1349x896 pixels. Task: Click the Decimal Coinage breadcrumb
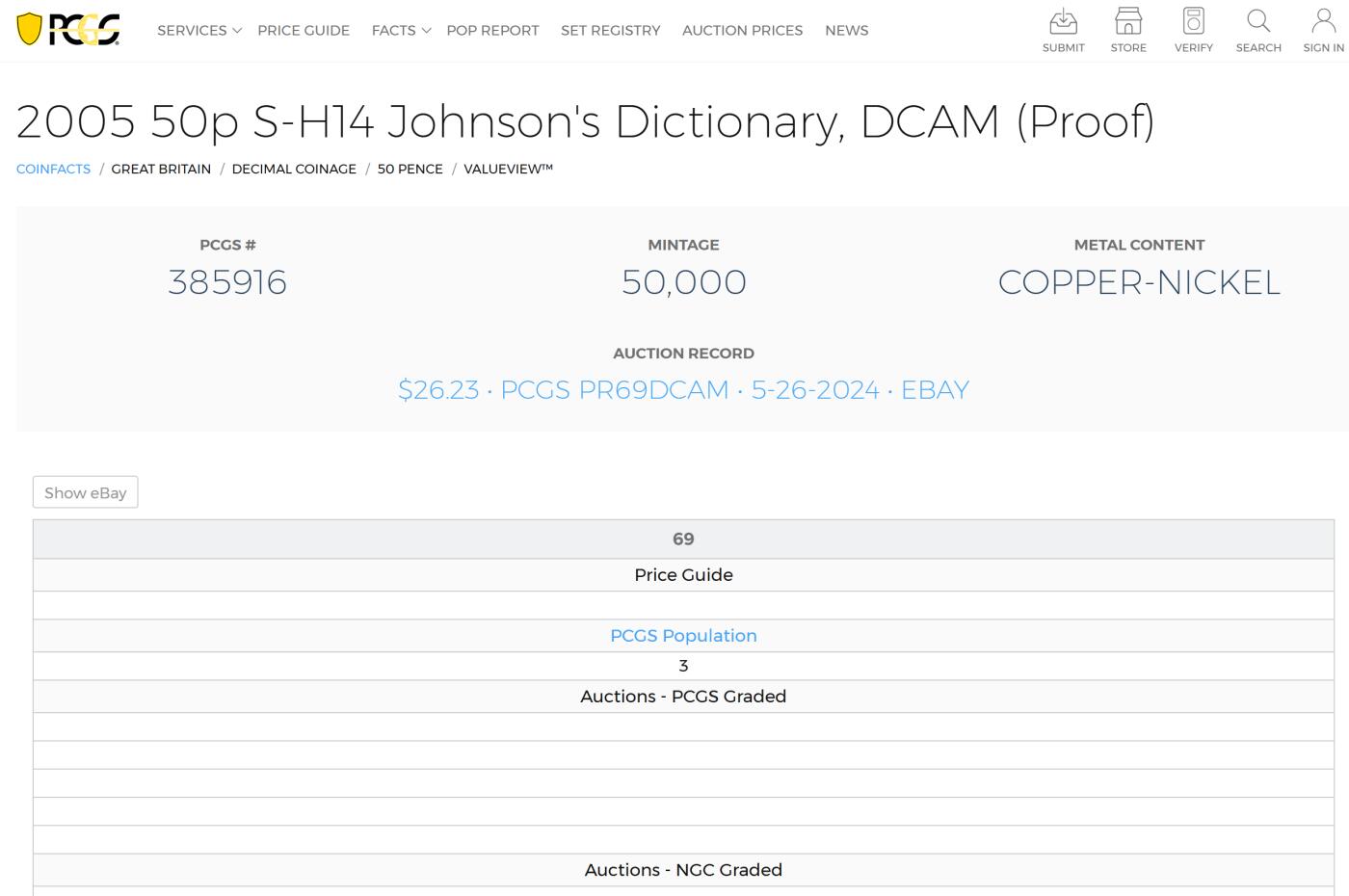coord(294,169)
